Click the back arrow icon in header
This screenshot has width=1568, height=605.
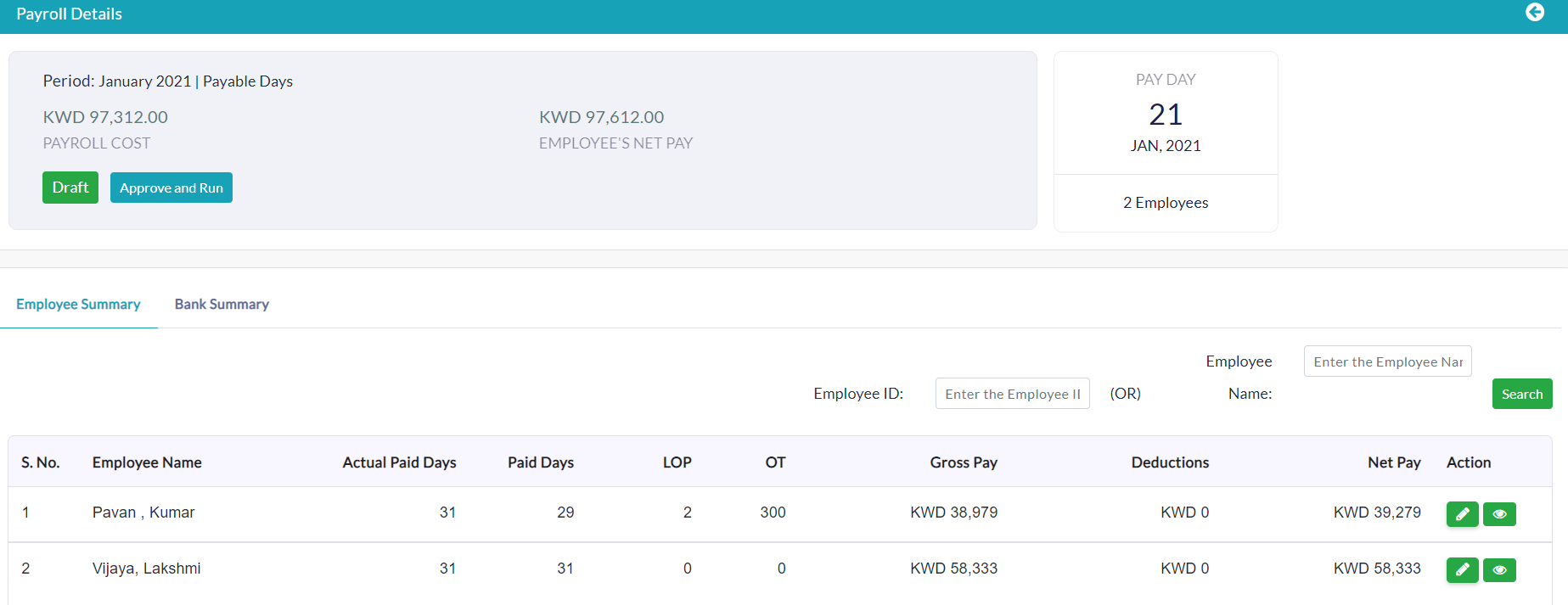[x=1535, y=12]
